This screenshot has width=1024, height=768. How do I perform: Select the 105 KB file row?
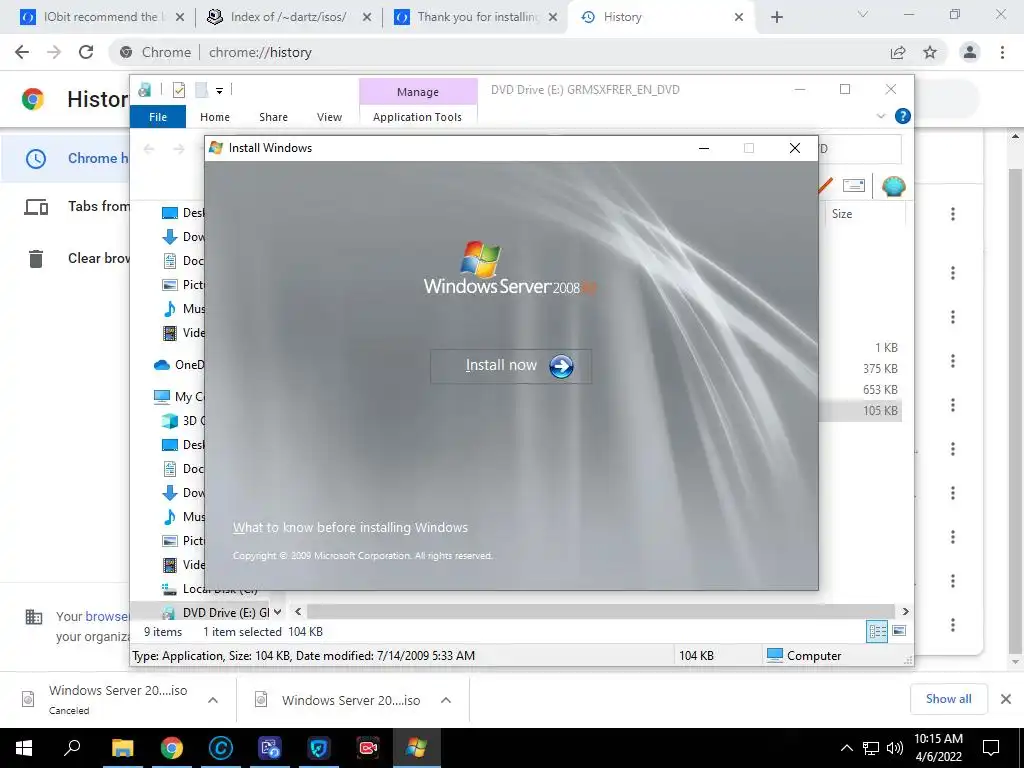(860, 410)
